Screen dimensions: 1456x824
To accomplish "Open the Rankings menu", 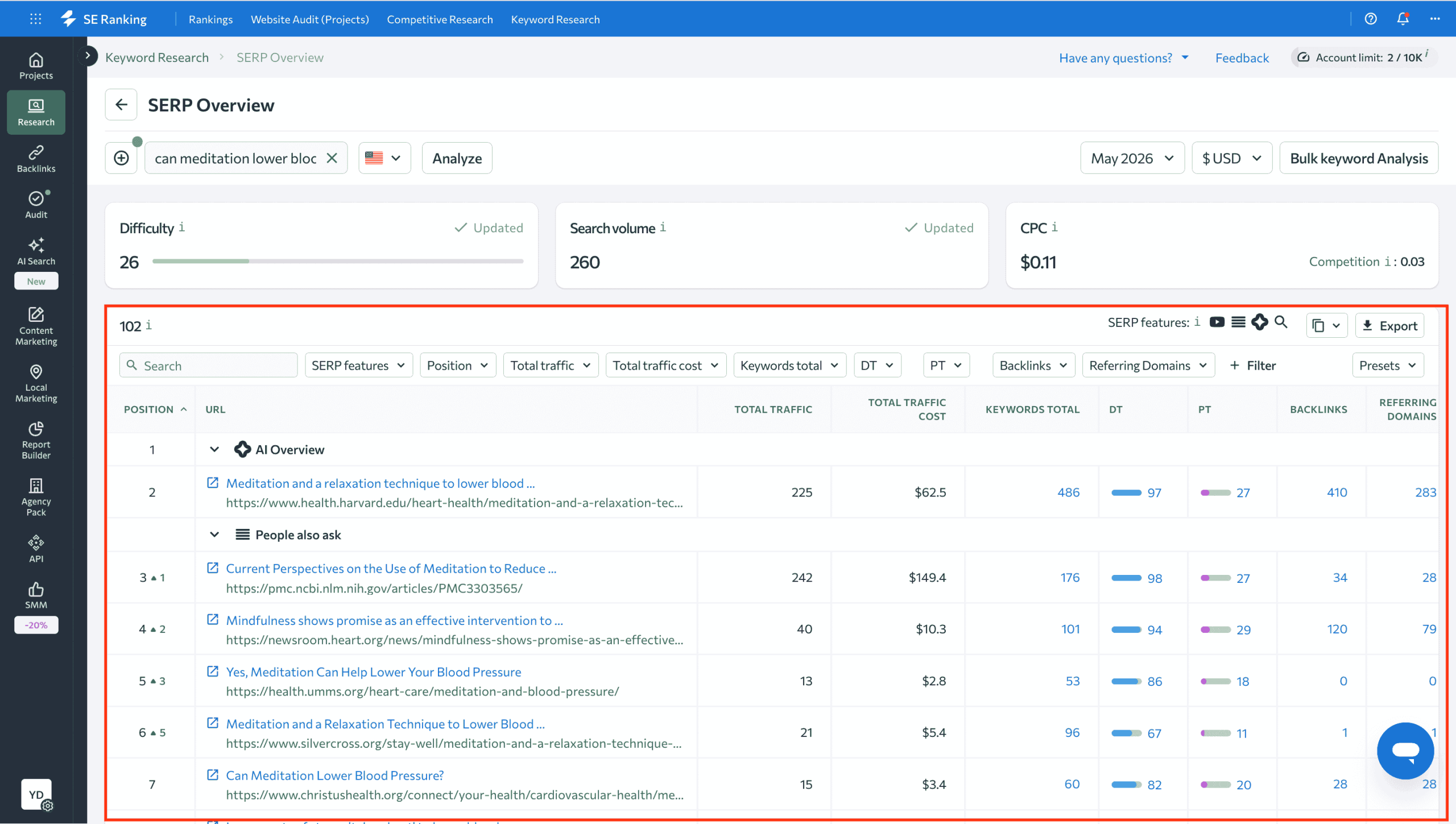I will [210, 19].
